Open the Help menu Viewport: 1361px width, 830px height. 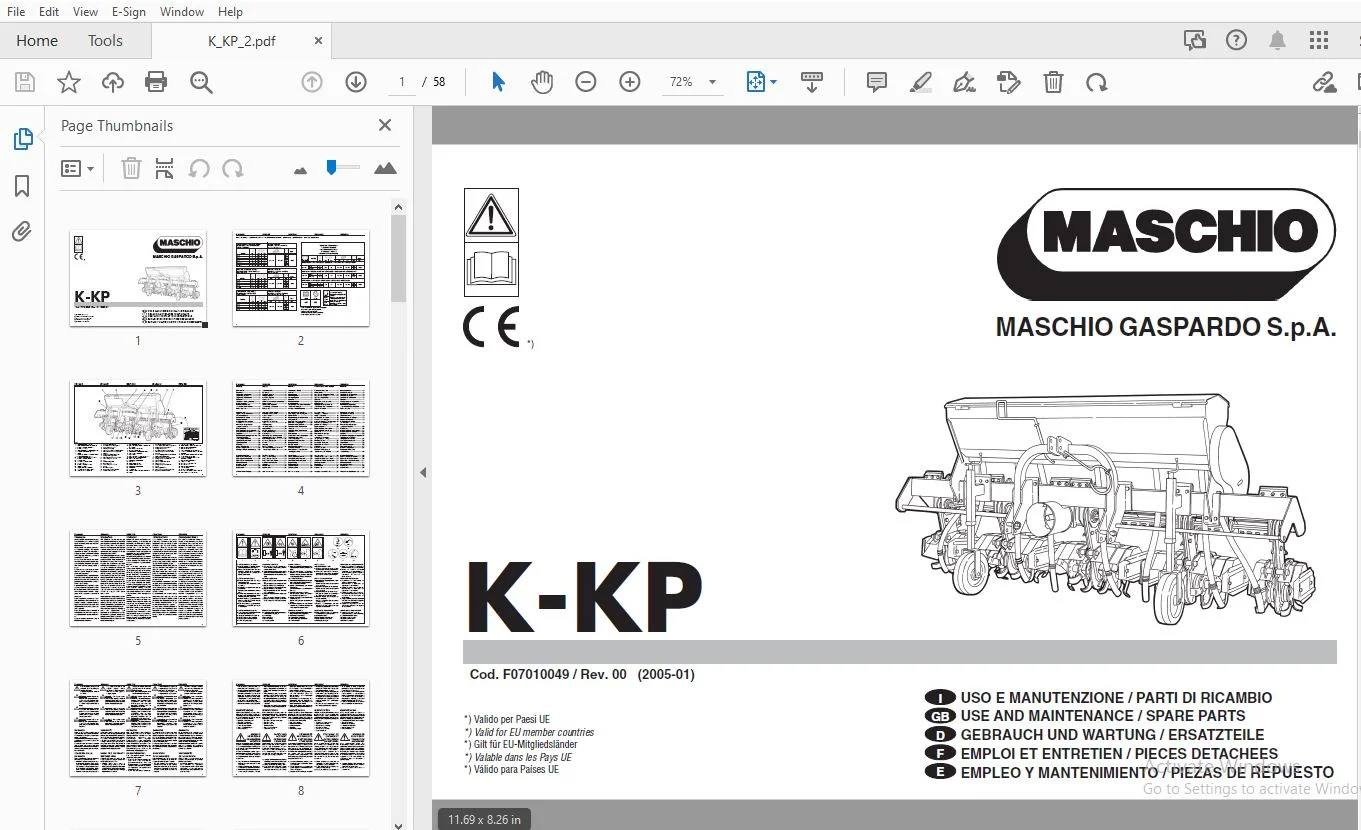point(230,11)
